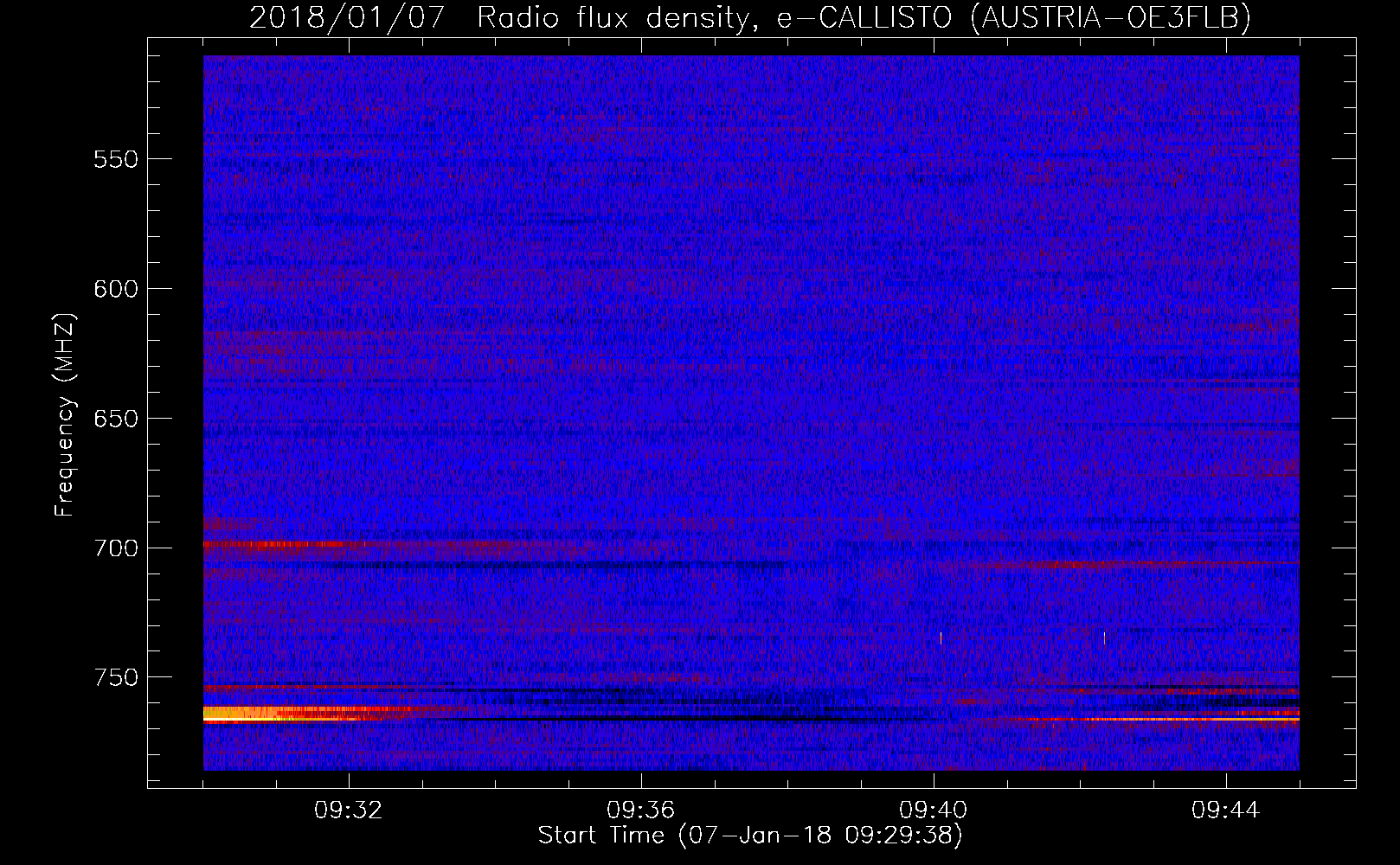Click the 'Start Time (07-Jan-18 09:29:38)' label
The image size is (1400, 865).
pyautogui.click(x=750, y=836)
